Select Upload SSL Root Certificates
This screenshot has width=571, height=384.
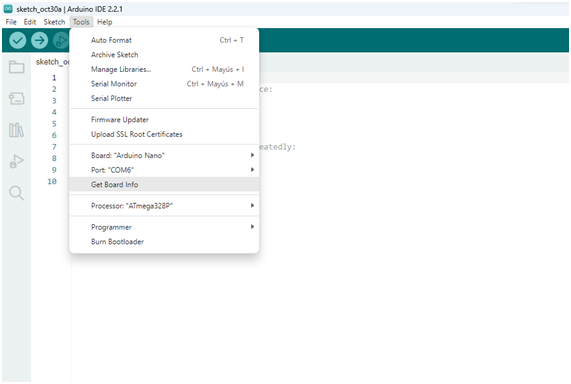[x=164, y=134]
